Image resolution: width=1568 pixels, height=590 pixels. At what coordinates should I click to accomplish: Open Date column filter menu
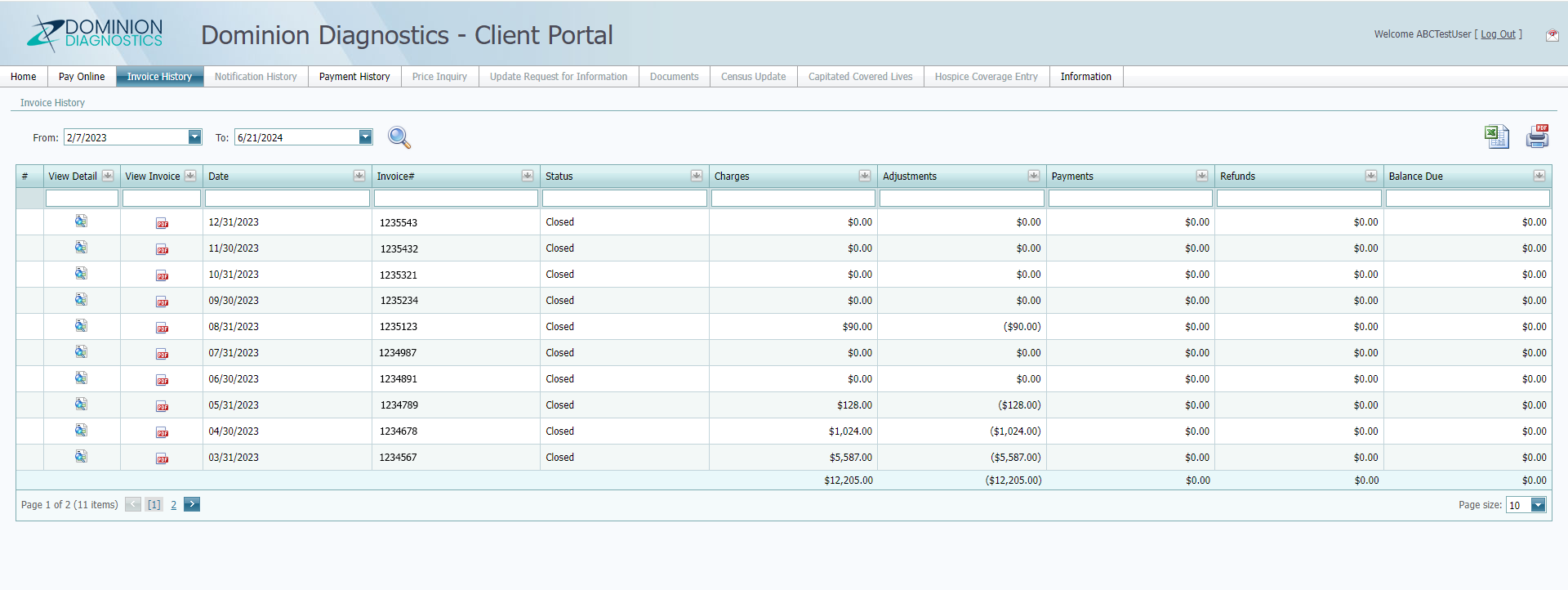click(x=359, y=176)
